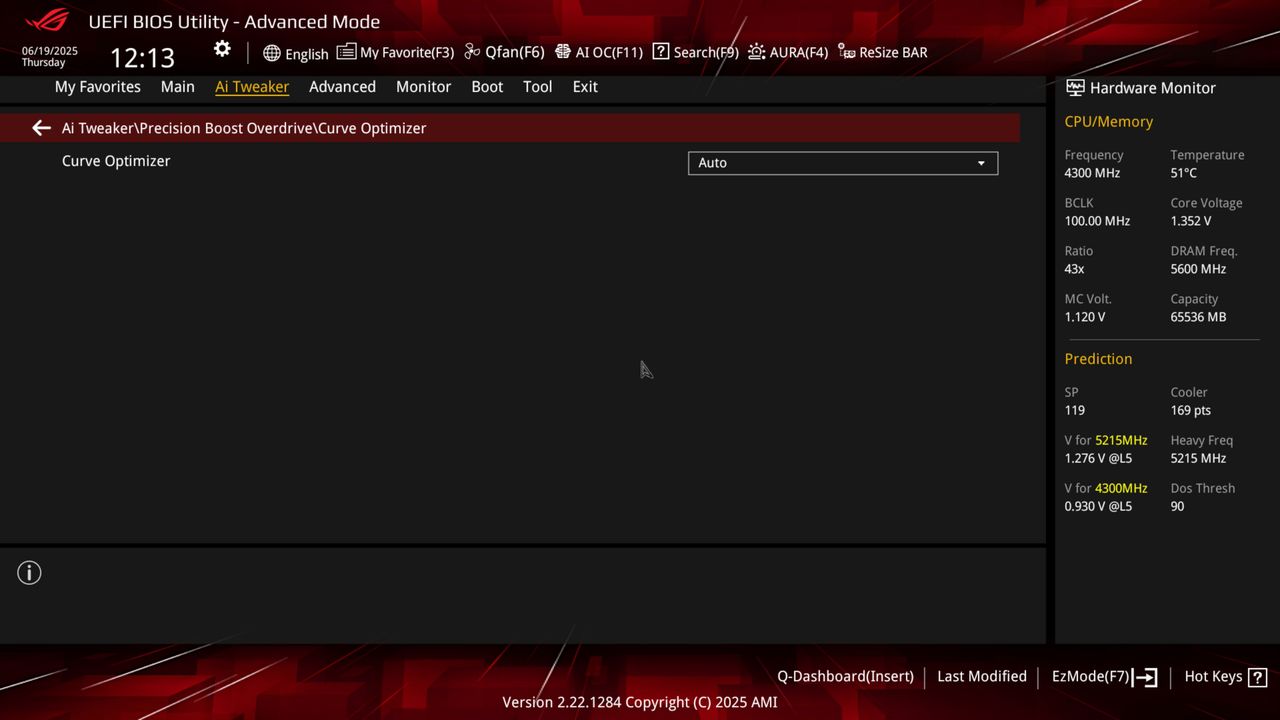The image size is (1280, 720).
Task: Open Qfan fan control settings
Action: pos(503,52)
